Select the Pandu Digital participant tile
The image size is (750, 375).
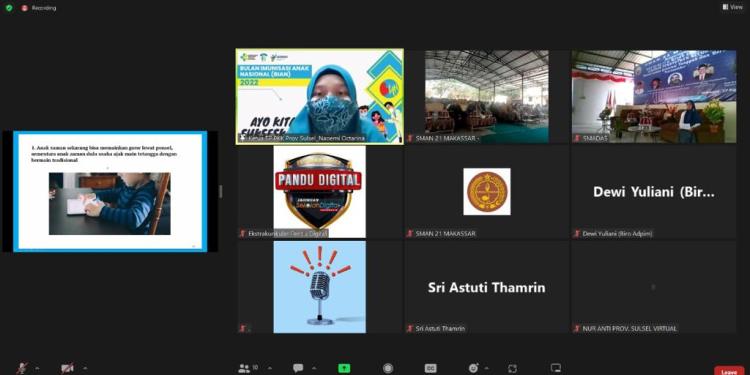click(320, 191)
